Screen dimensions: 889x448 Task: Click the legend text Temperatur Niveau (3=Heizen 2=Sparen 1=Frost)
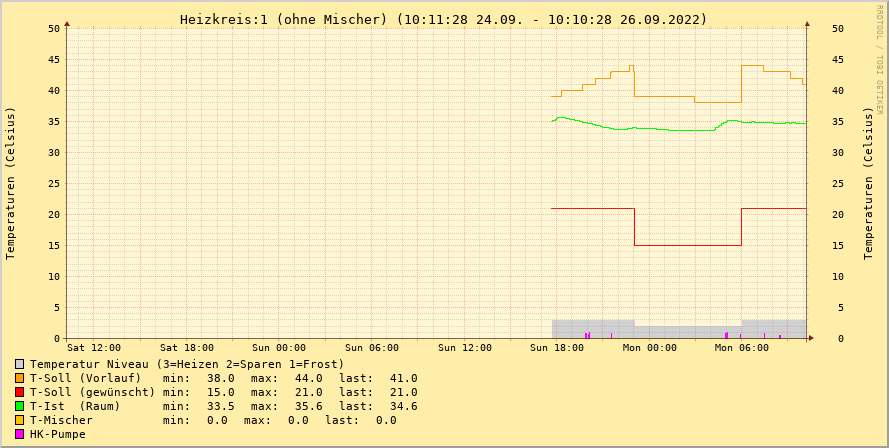pyautogui.click(x=187, y=364)
